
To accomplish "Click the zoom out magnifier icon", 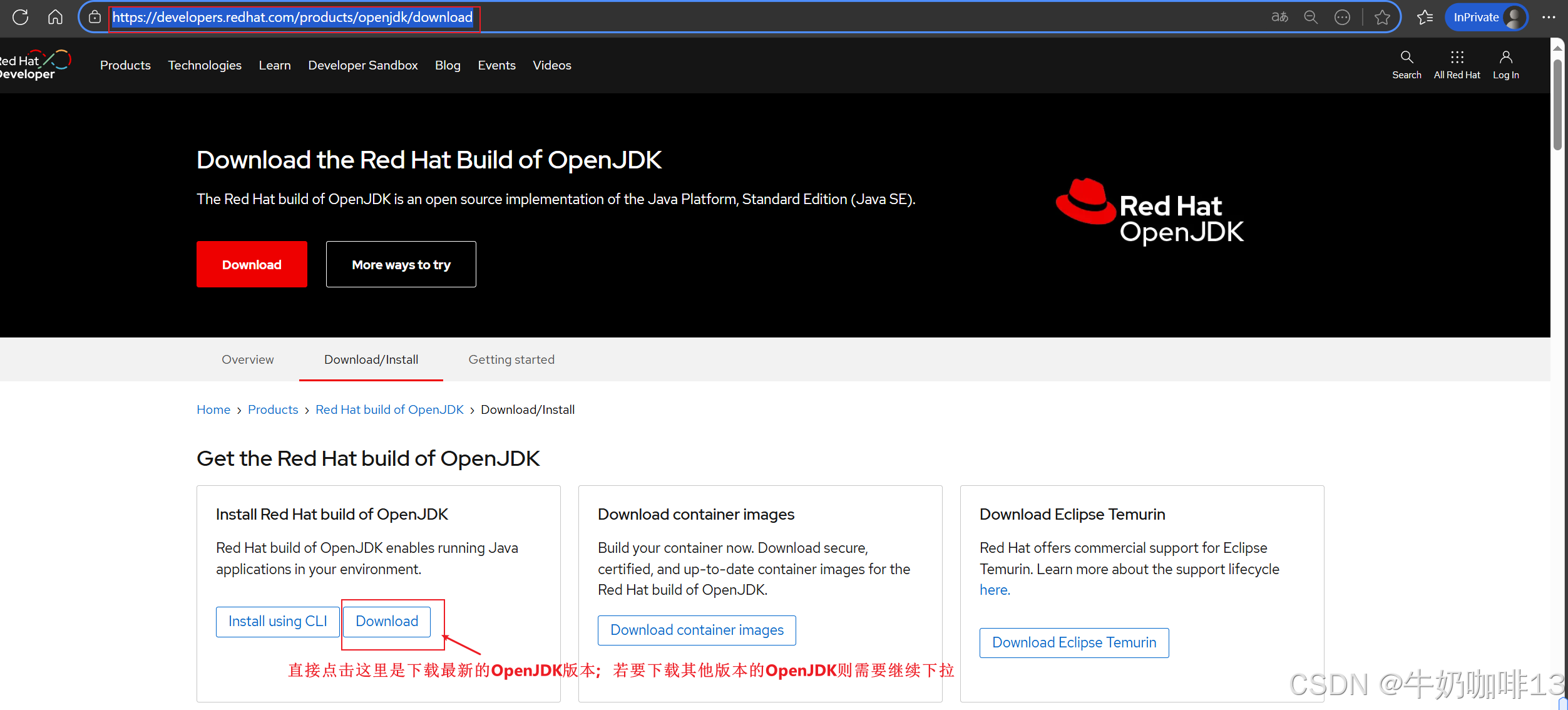I will click(1311, 17).
